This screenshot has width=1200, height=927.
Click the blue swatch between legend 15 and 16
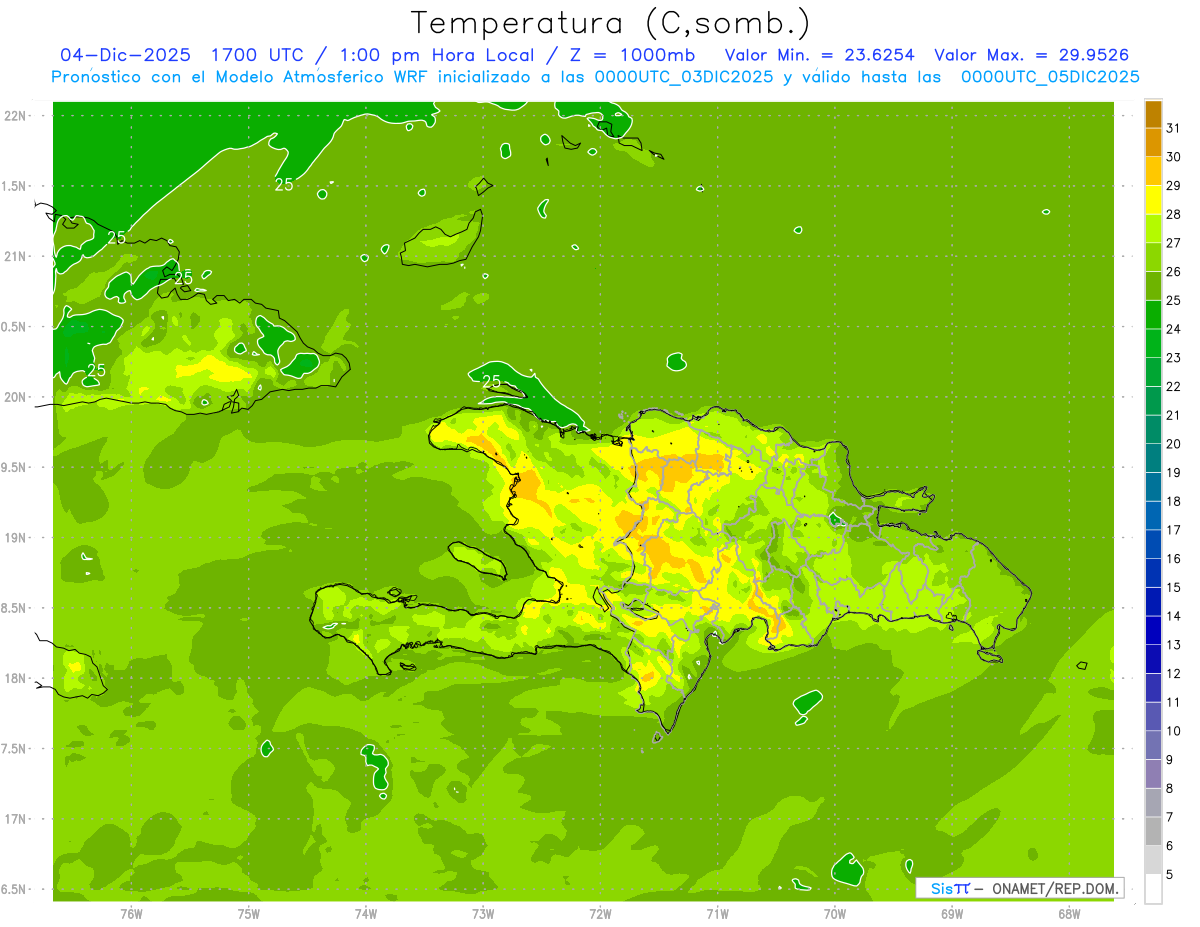pyautogui.click(x=1153, y=573)
